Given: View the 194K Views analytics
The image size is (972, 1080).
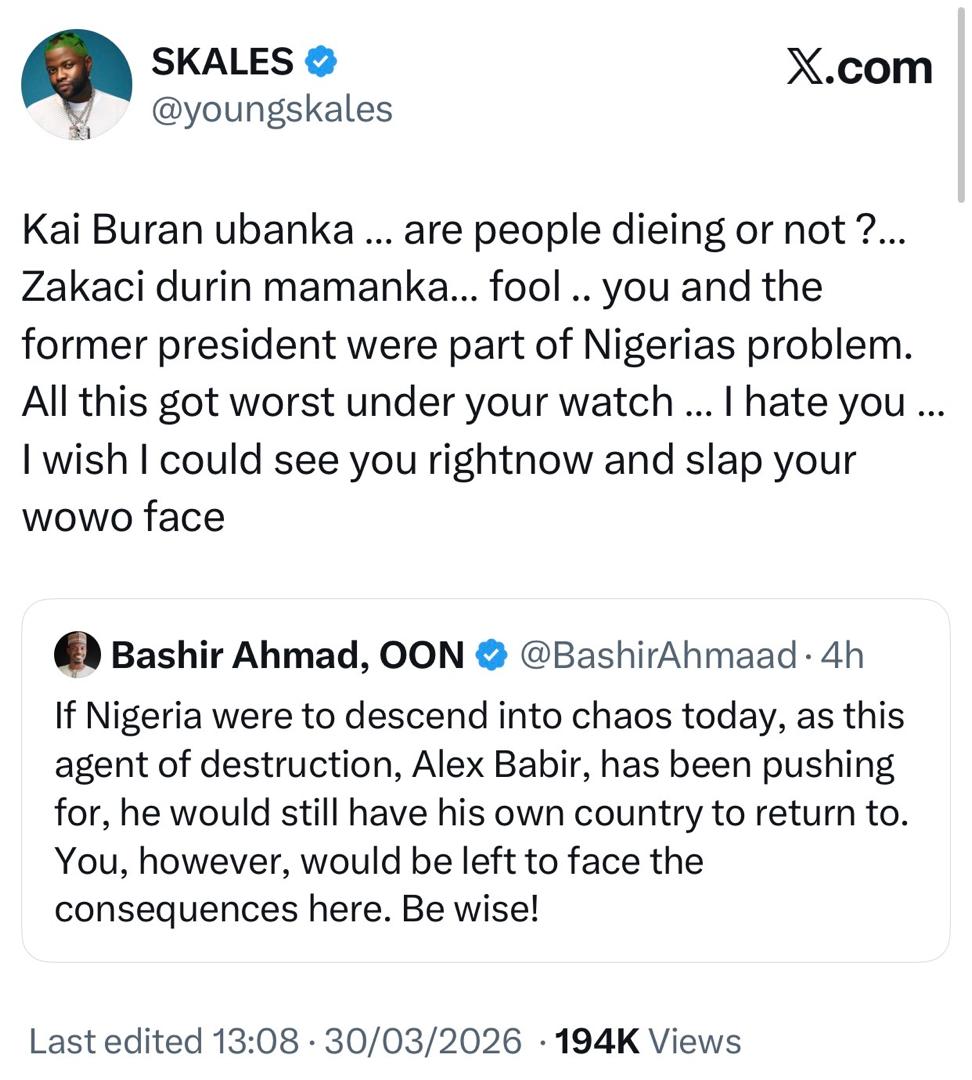Looking at the screenshot, I should pyautogui.click(x=649, y=1041).
